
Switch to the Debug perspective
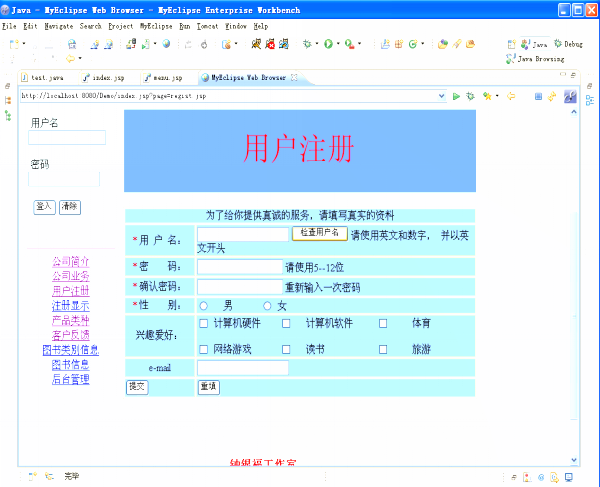(x=569, y=44)
